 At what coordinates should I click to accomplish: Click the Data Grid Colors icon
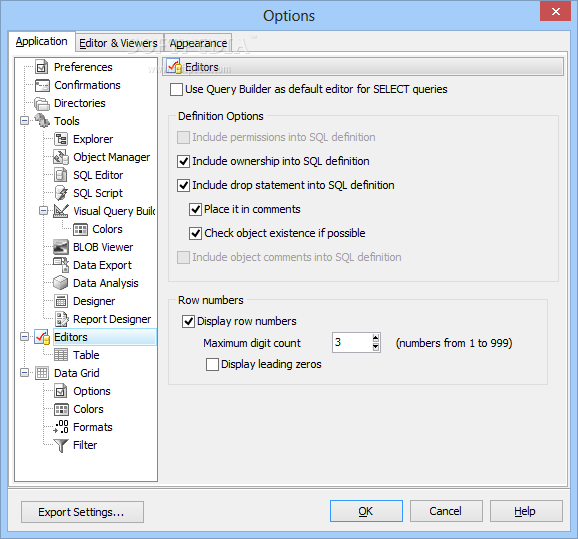pos(61,409)
